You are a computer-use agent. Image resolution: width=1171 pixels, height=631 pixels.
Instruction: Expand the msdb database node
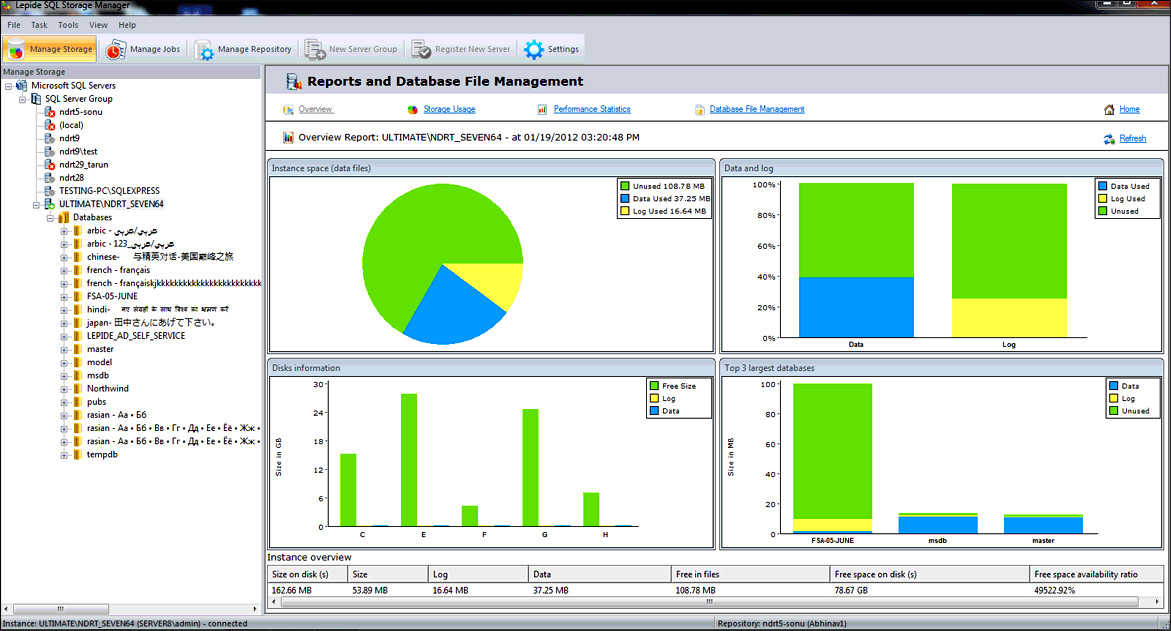pyautogui.click(x=64, y=376)
